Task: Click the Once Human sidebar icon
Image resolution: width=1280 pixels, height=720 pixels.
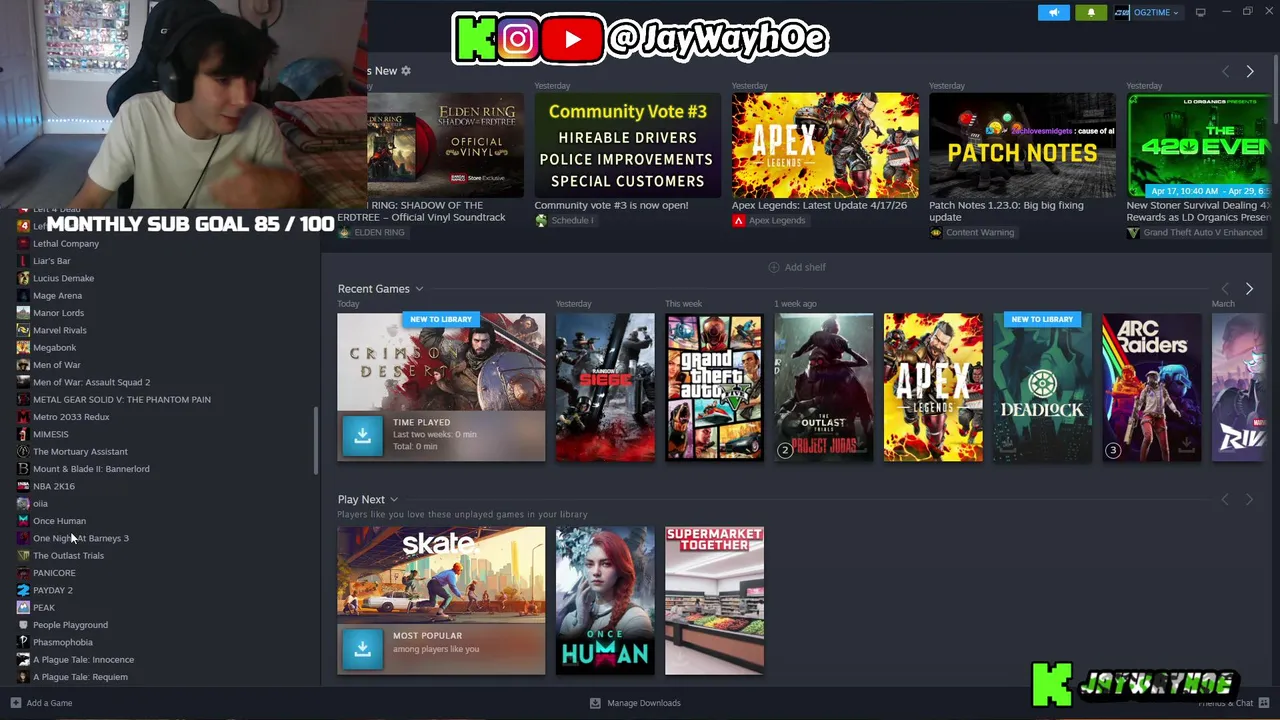Action: point(23,521)
